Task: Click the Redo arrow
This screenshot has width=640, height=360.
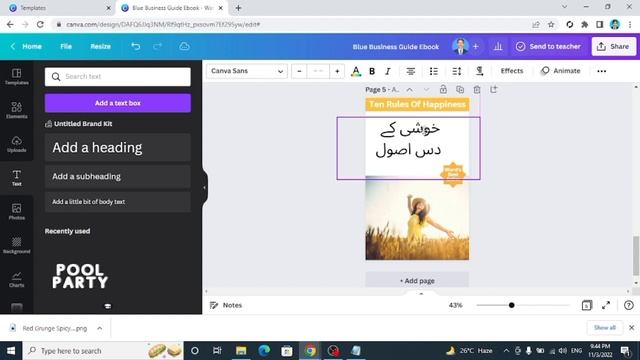Action: [158, 47]
